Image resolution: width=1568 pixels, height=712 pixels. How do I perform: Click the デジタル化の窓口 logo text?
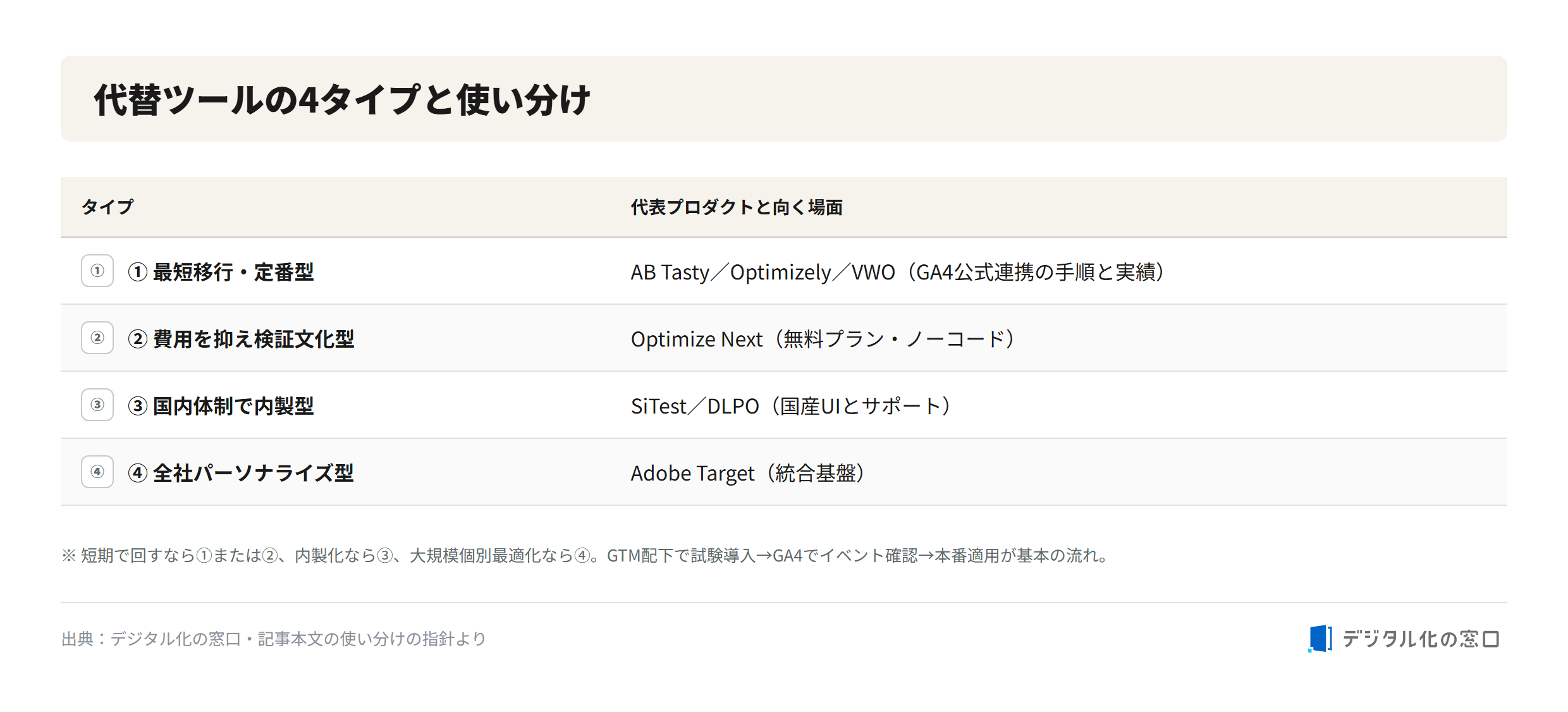[x=1421, y=639]
